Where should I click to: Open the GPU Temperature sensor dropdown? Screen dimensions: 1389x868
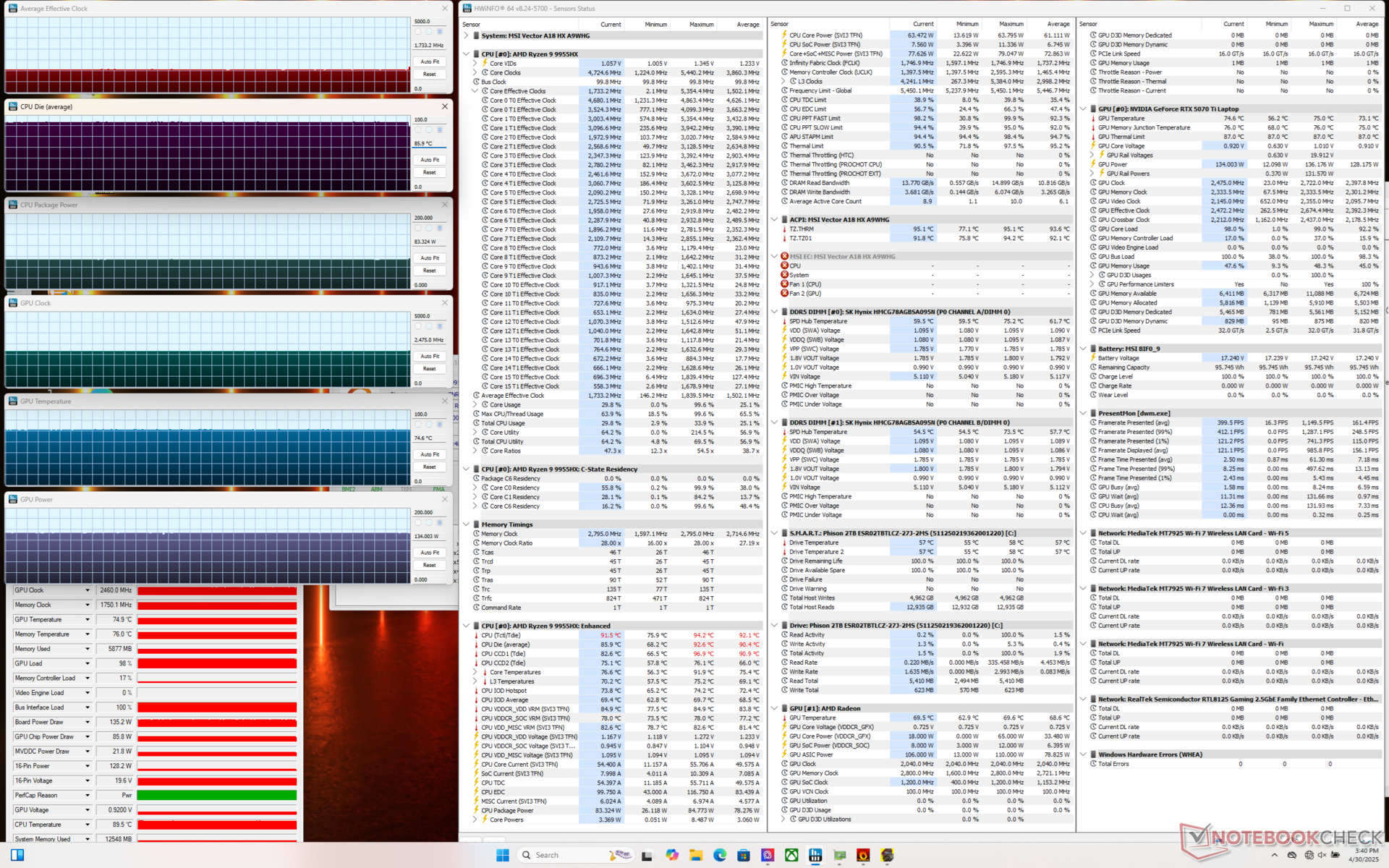(88, 620)
